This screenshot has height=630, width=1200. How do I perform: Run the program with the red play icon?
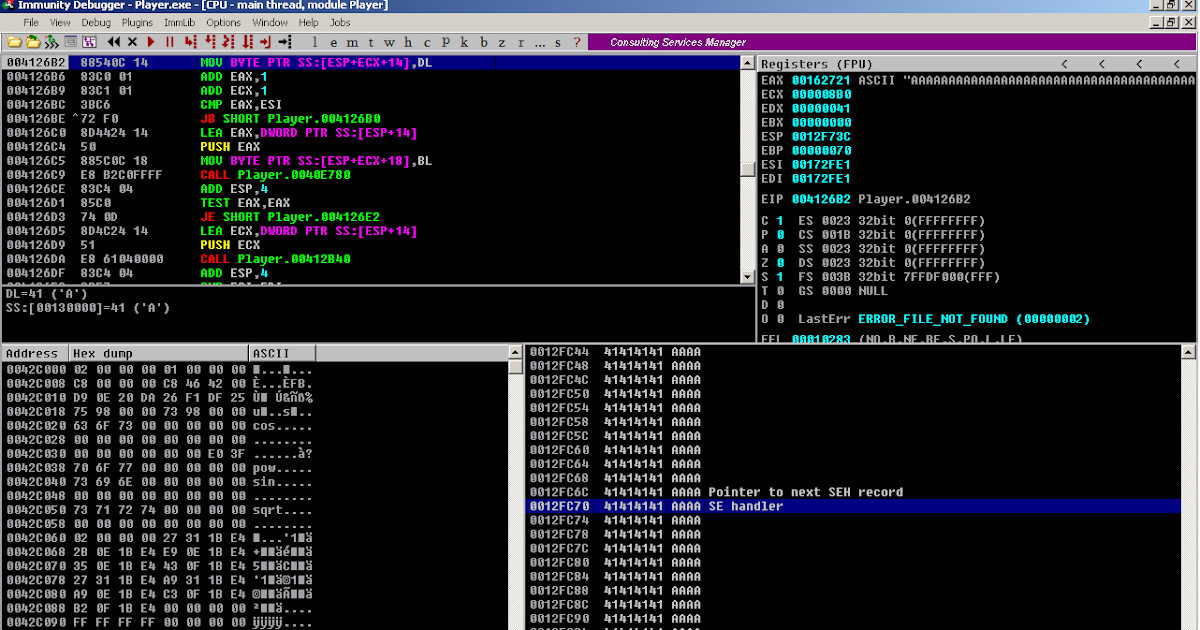coord(150,41)
